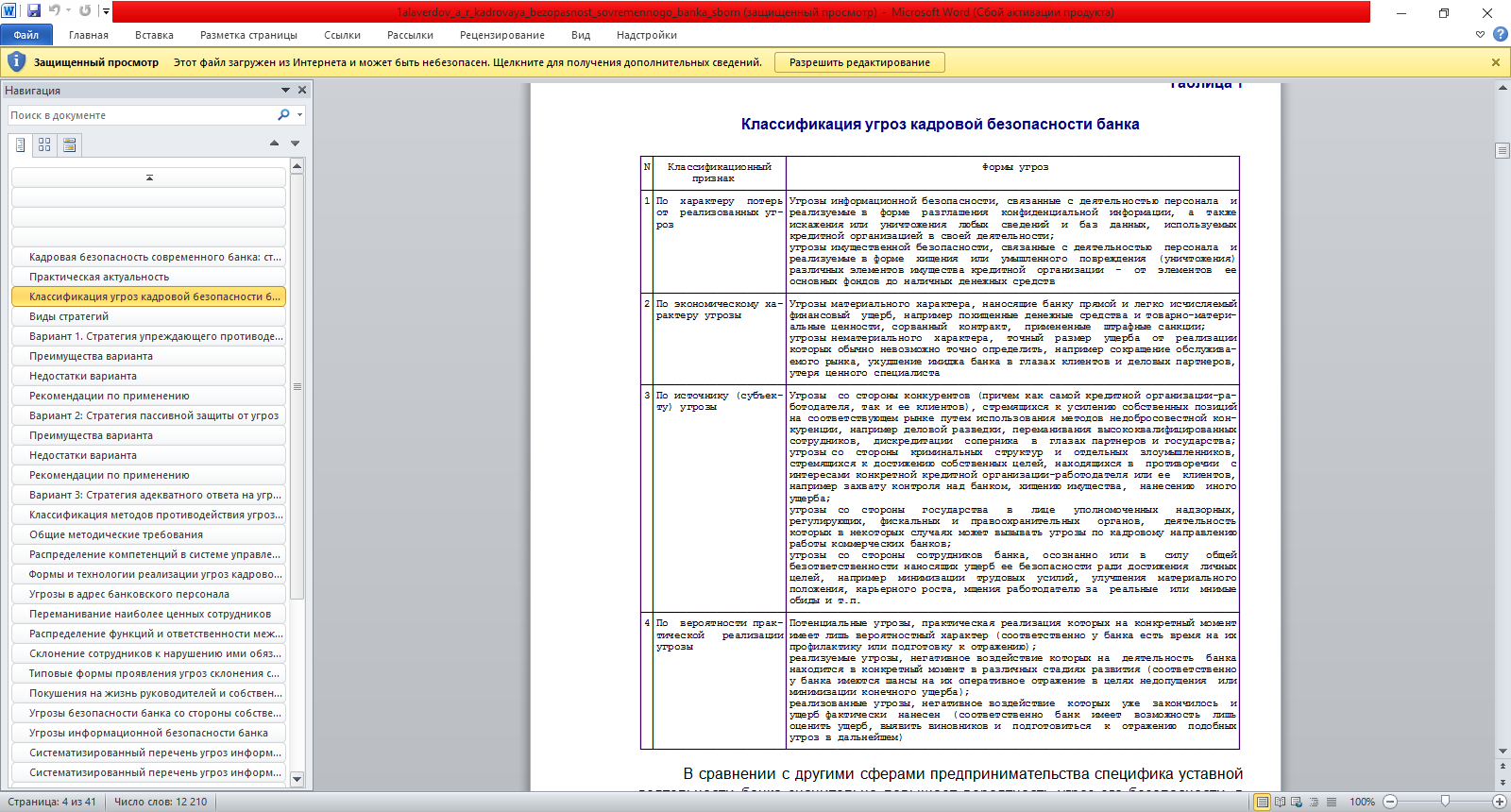The width and height of the screenshot is (1511, 812).
Task: Click the document vertical scrollbar up arrow
Action: coord(1503,88)
